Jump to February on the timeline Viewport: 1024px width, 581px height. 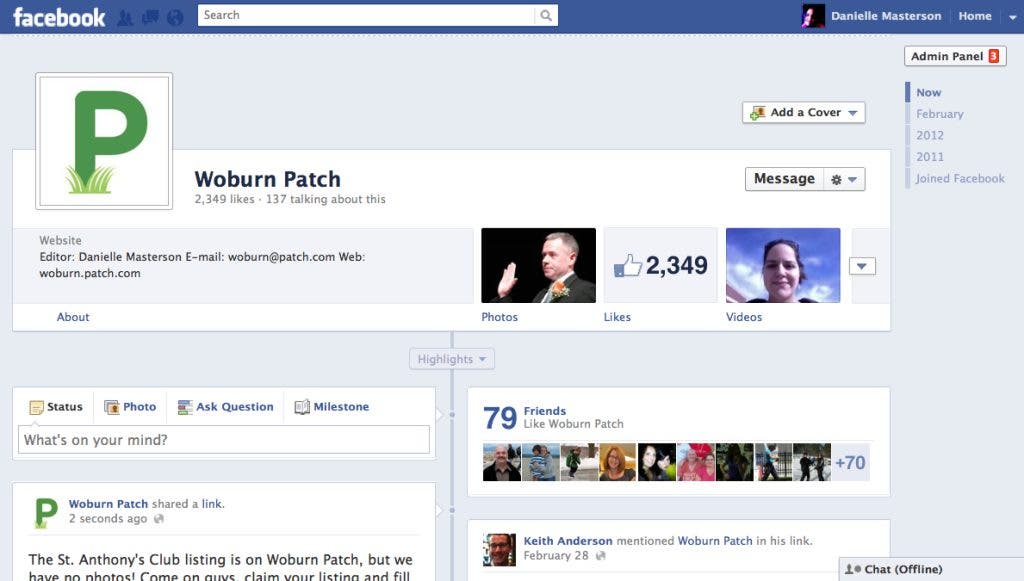(x=939, y=114)
